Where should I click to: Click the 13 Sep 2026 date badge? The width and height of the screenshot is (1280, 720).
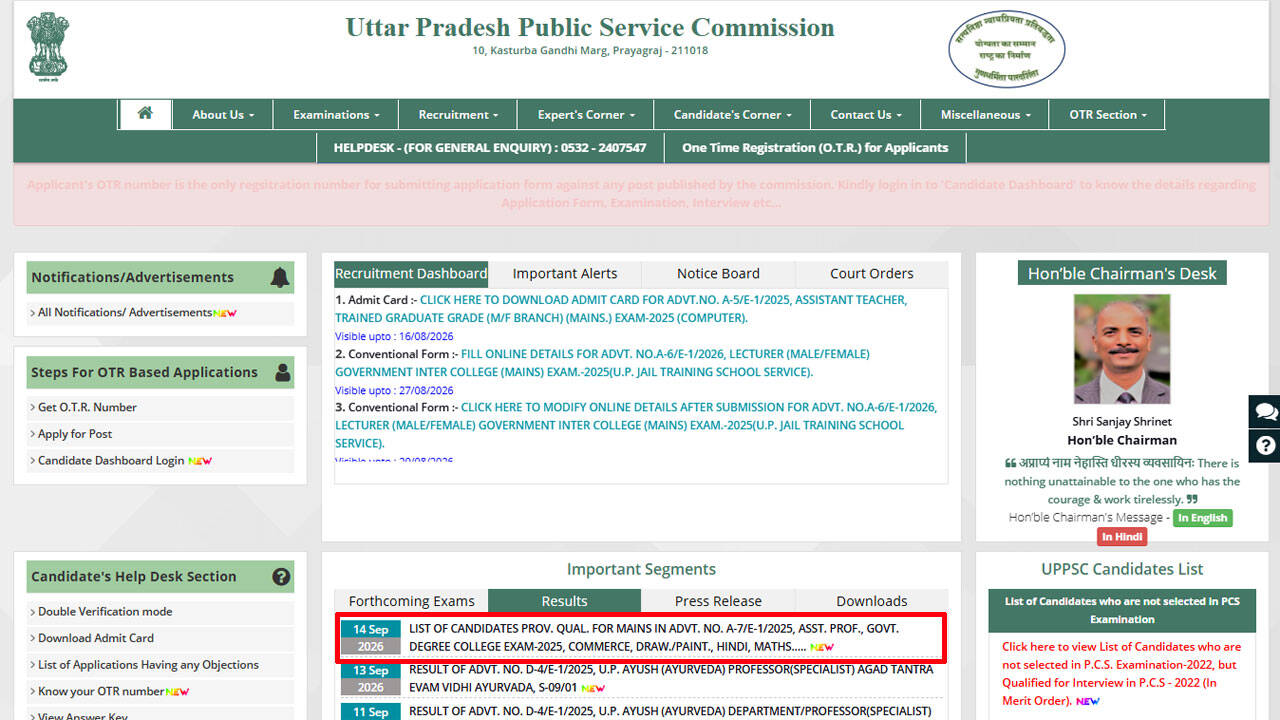pyautogui.click(x=370, y=679)
